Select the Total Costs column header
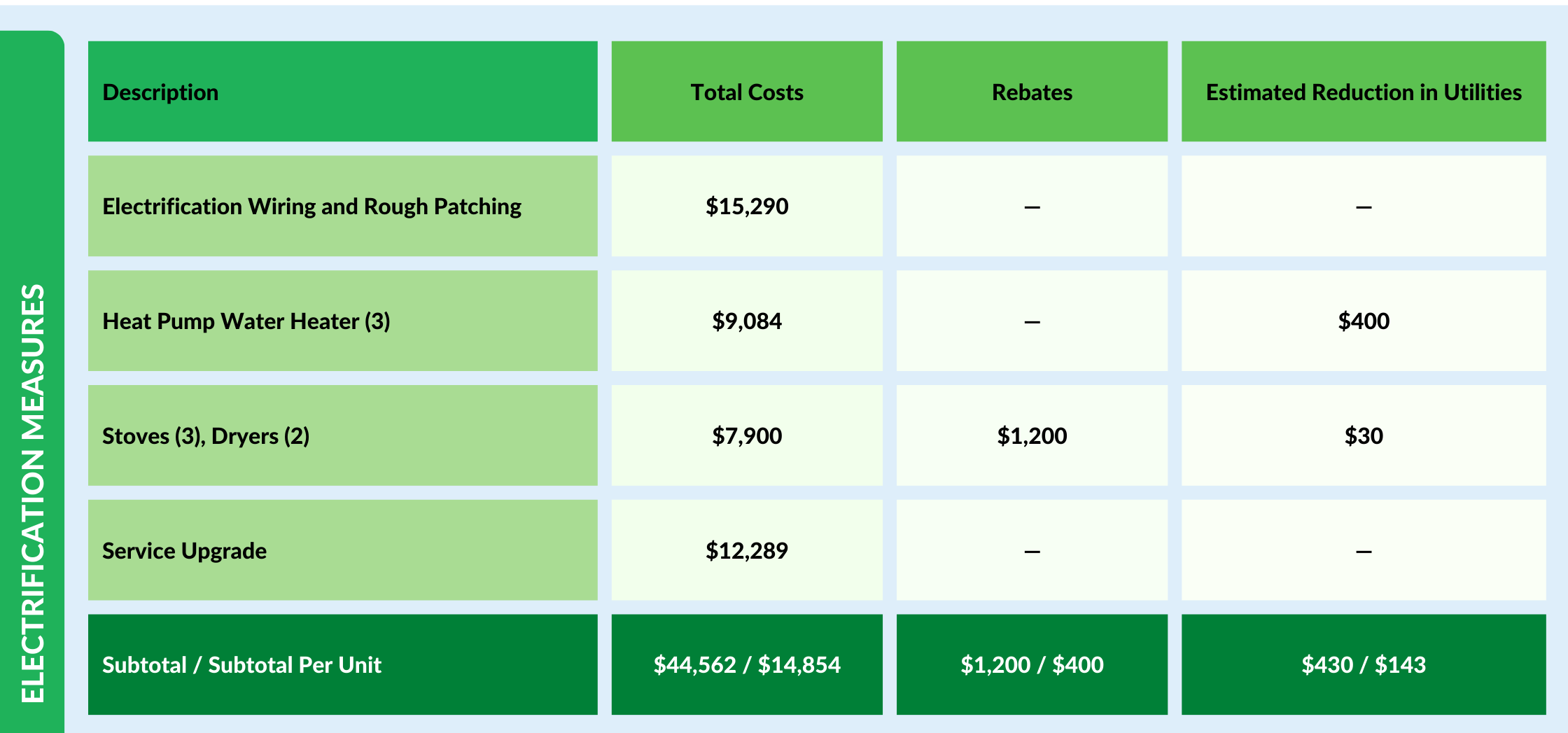Image resolution: width=1568 pixels, height=733 pixels. pyautogui.click(x=747, y=92)
